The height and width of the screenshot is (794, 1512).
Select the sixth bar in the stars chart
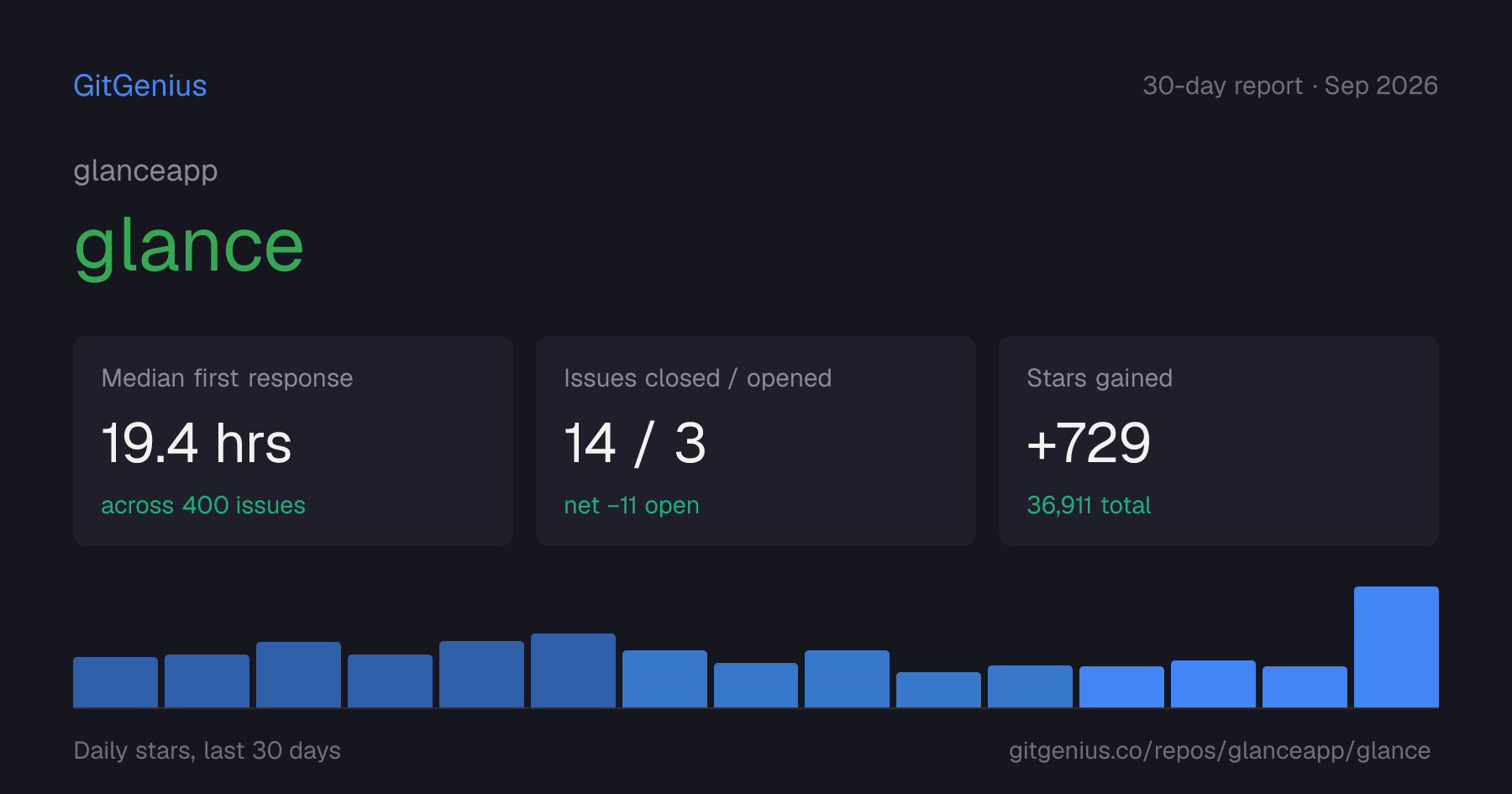pos(573,670)
